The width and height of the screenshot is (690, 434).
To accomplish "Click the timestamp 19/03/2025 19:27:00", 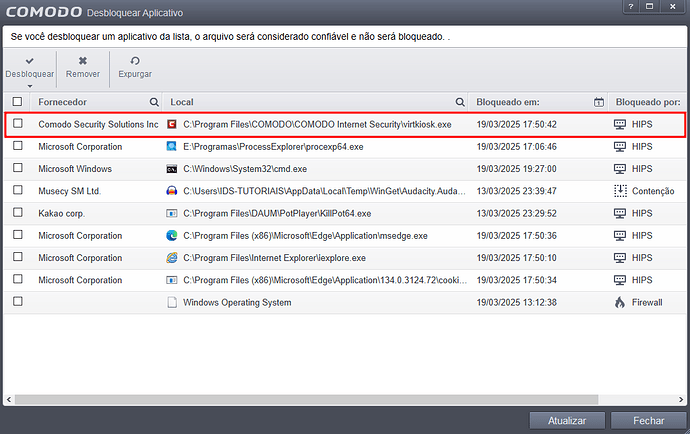I will (517, 169).
